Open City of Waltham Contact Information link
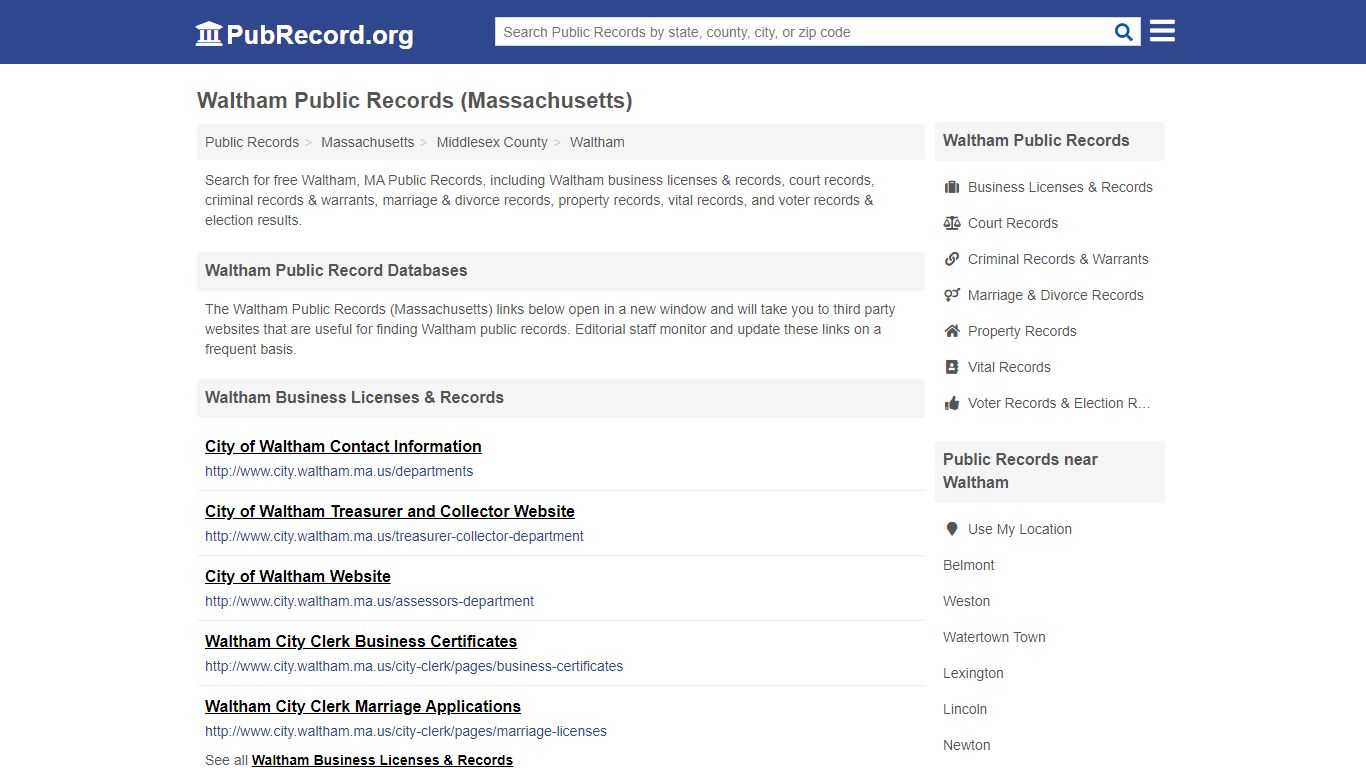This screenshot has height=768, width=1366. pos(343,446)
